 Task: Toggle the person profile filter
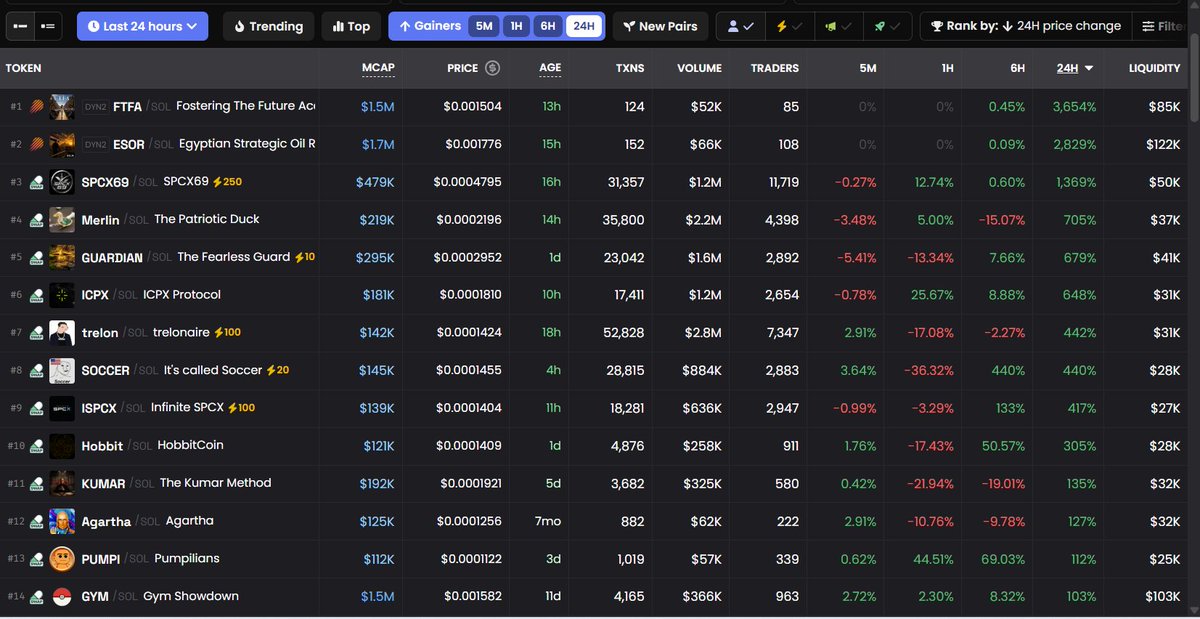pos(741,26)
